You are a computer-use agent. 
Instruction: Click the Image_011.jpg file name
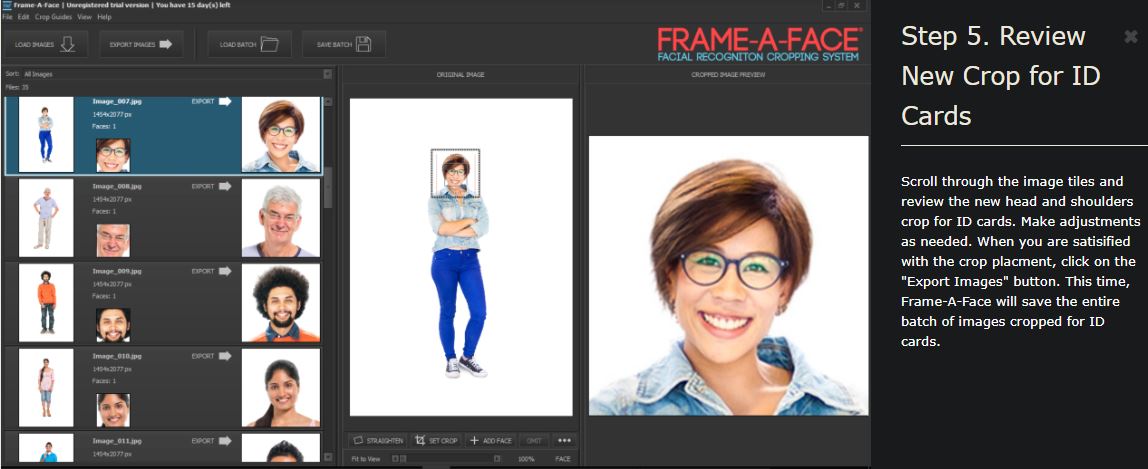tap(116, 441)
